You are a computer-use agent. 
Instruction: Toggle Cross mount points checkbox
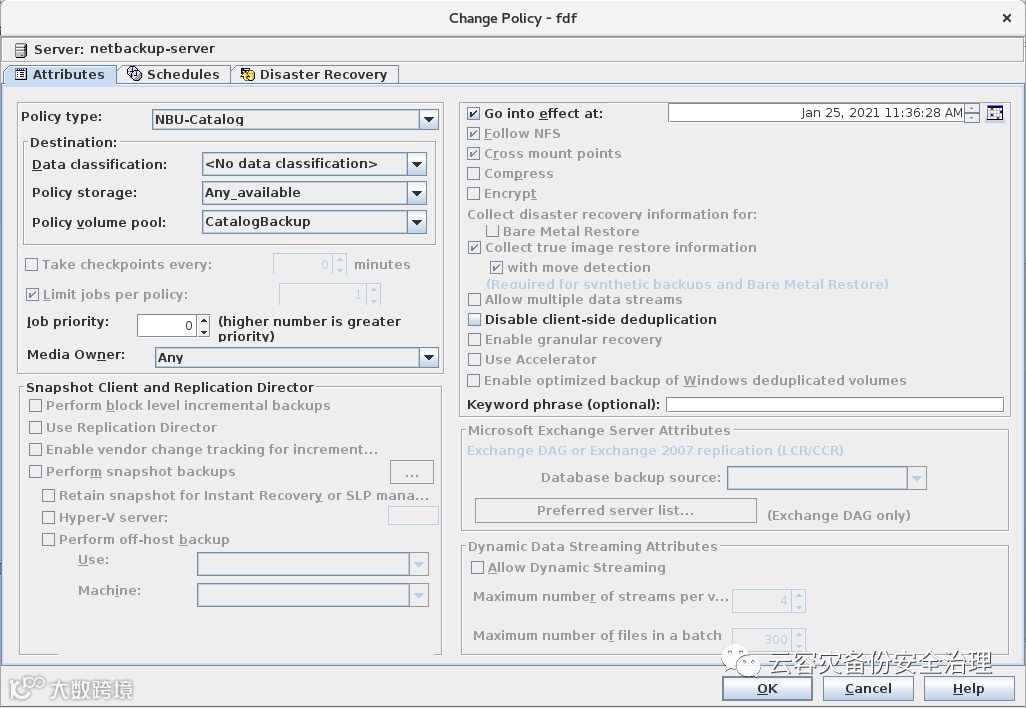(x=474, y=154)
